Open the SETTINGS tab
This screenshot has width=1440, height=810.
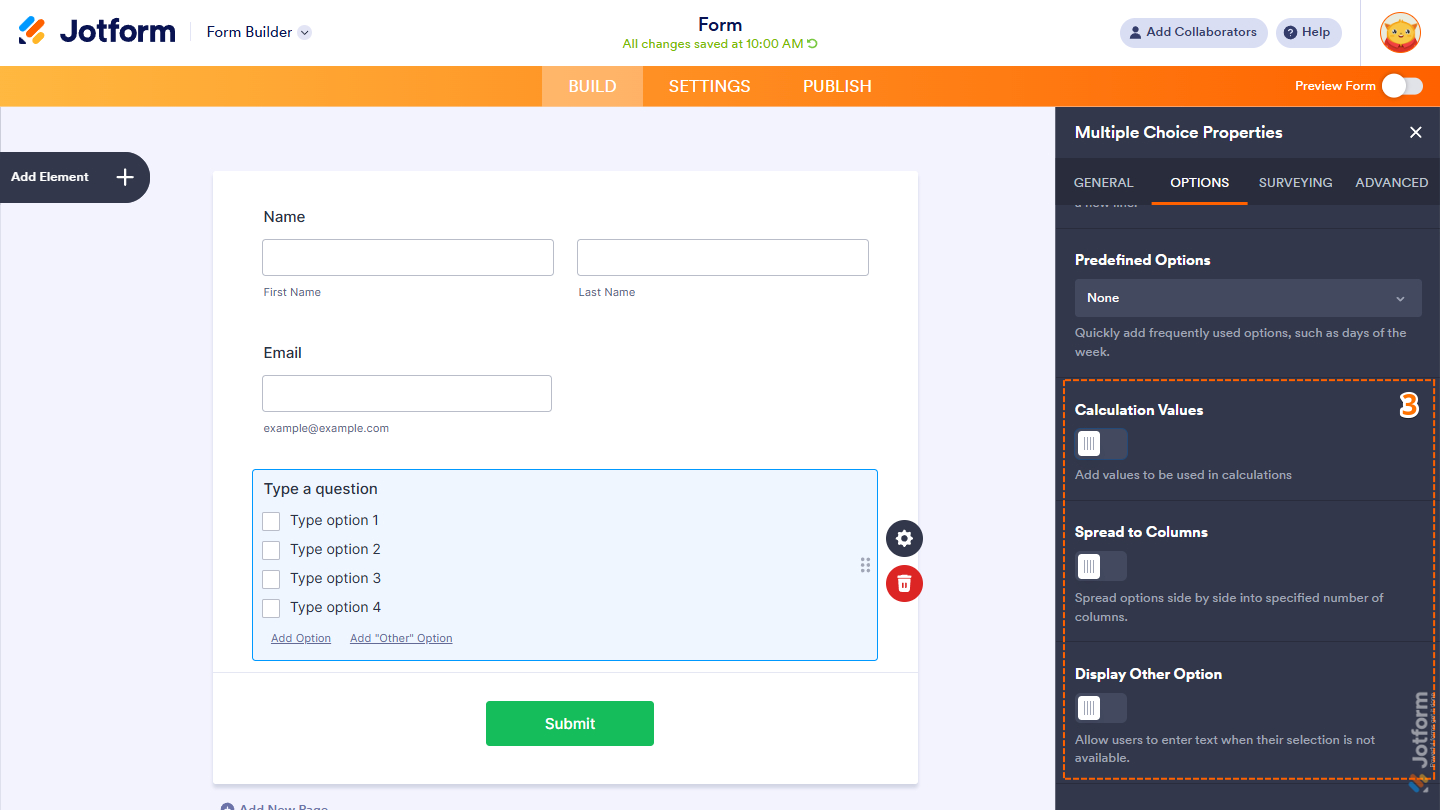709,86
